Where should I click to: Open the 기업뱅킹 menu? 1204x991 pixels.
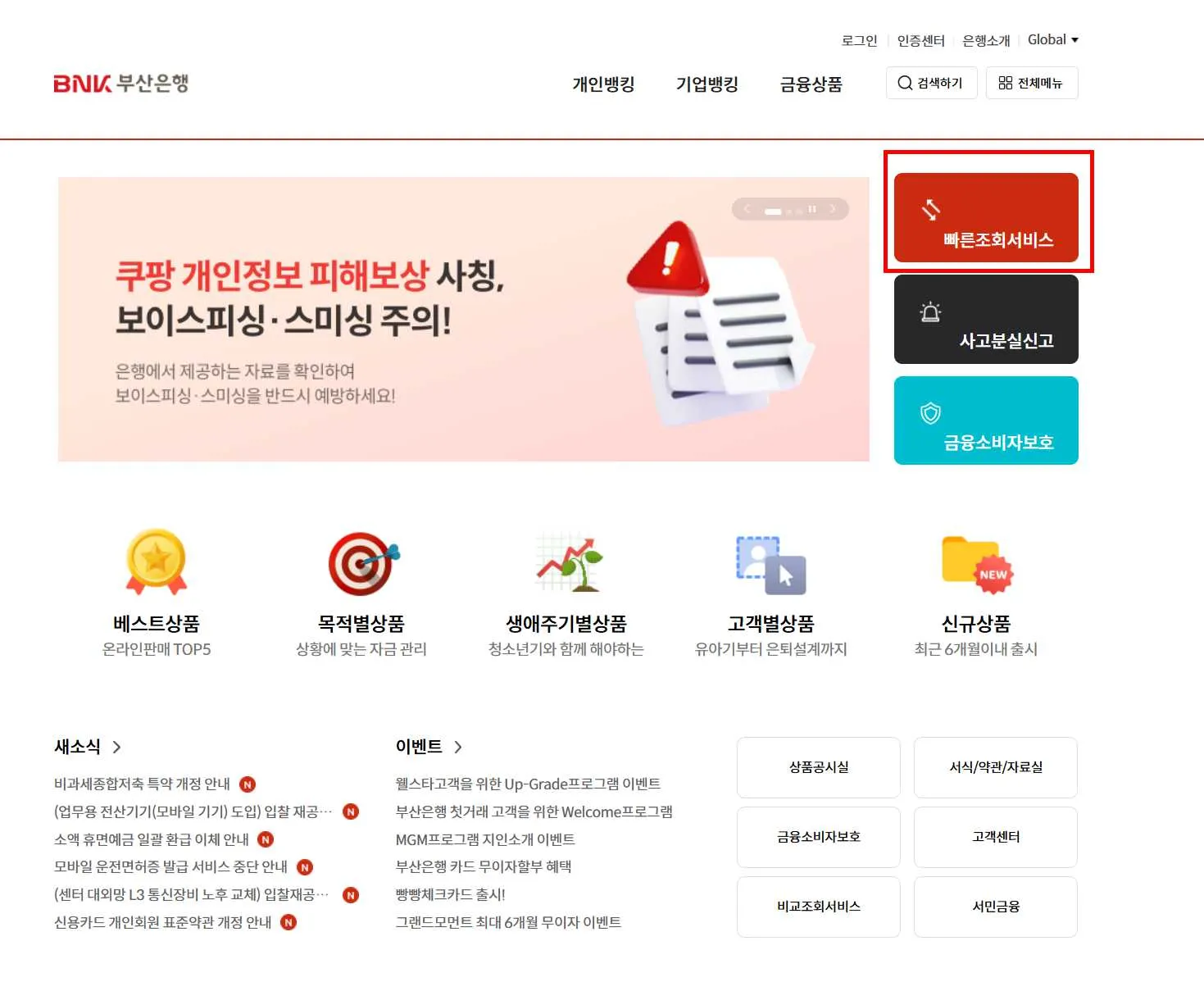(x=707, y=84)
